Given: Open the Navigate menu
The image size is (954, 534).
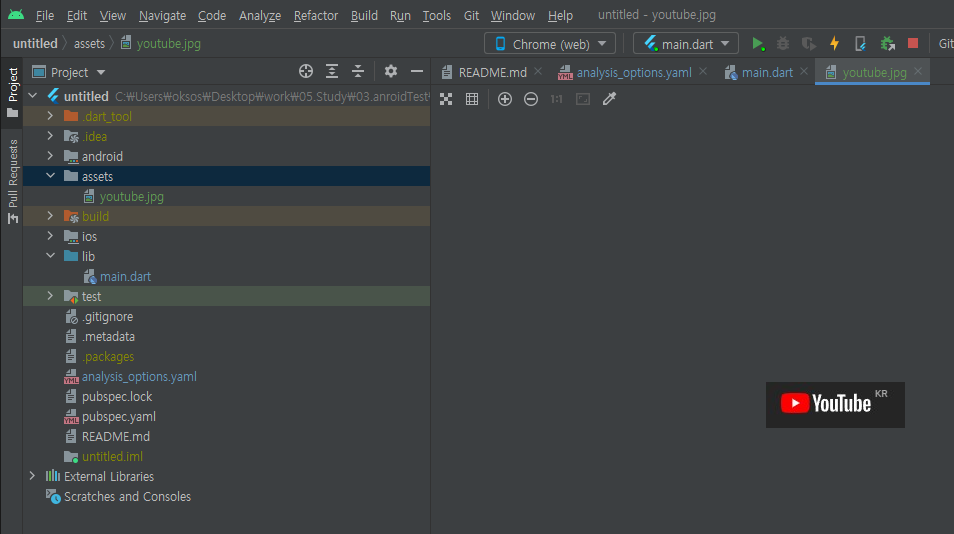Looking at the screenshot, I should pos(162,16).
